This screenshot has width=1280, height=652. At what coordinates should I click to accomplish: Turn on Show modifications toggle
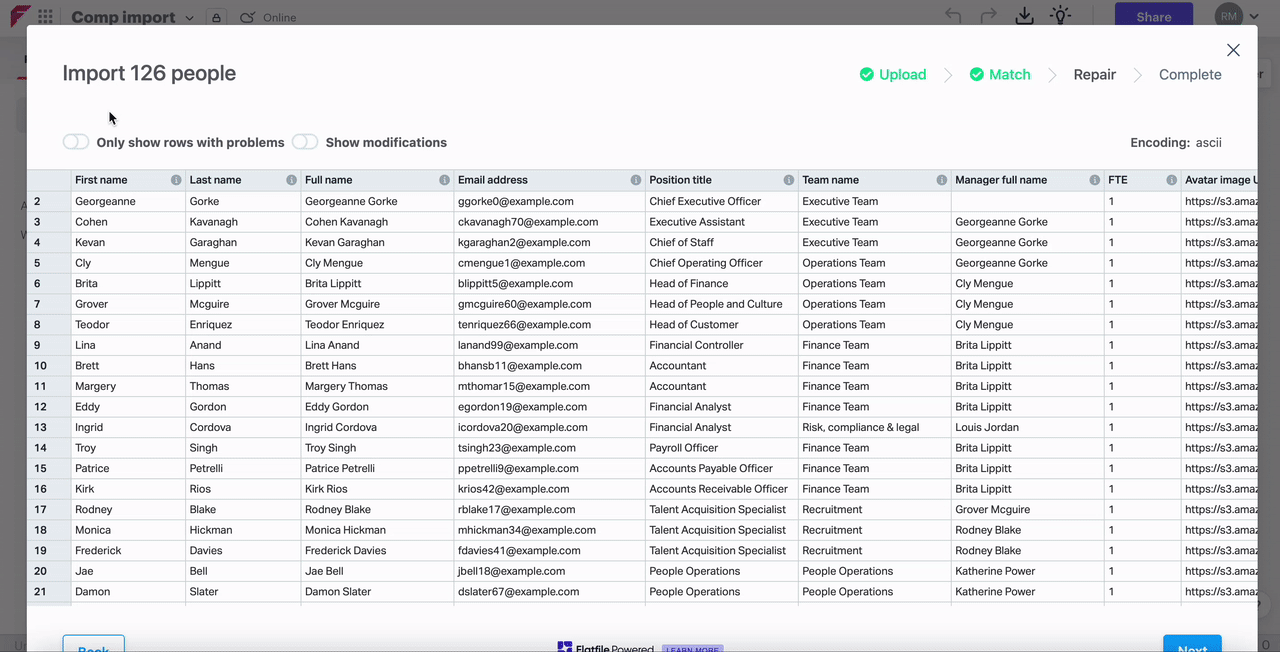[x=305, y=142]
